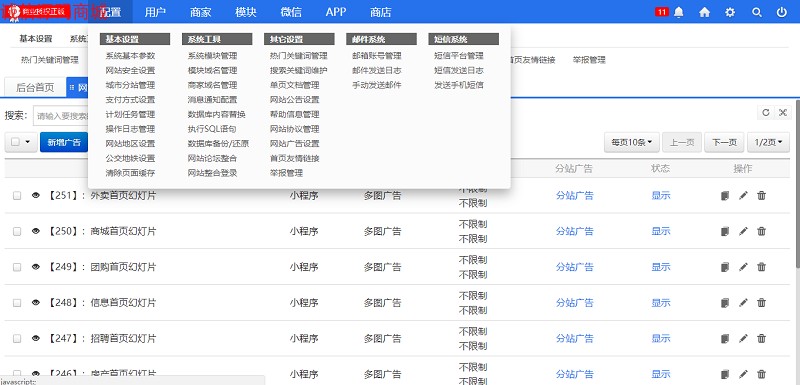Open the 每页10条 per-page dropdown

coord(632,142)
